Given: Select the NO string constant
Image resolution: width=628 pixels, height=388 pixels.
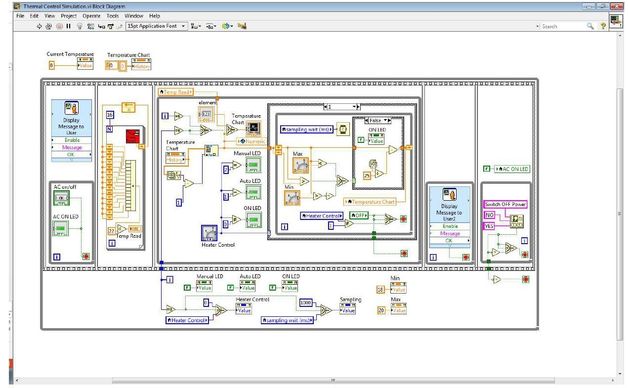Looking at the screenshot, I should click(x=489, y=215).
